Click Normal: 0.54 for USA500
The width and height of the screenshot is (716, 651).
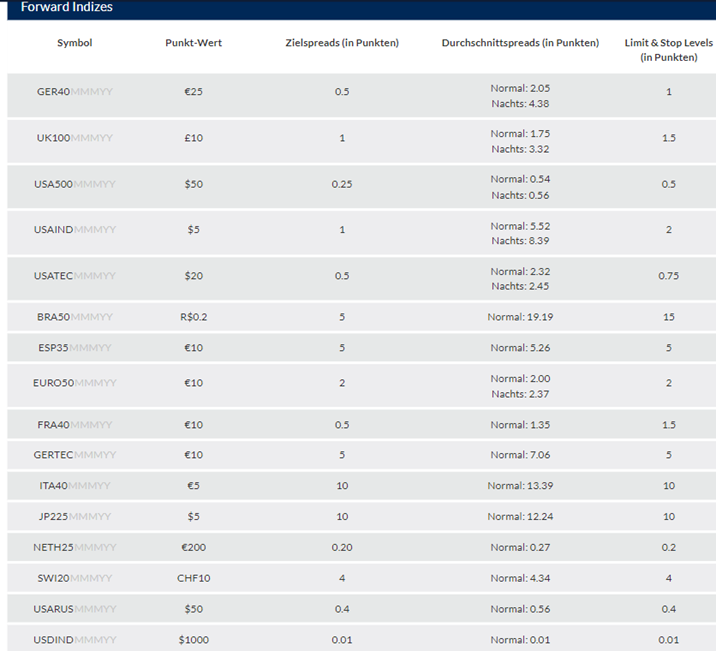520,179
